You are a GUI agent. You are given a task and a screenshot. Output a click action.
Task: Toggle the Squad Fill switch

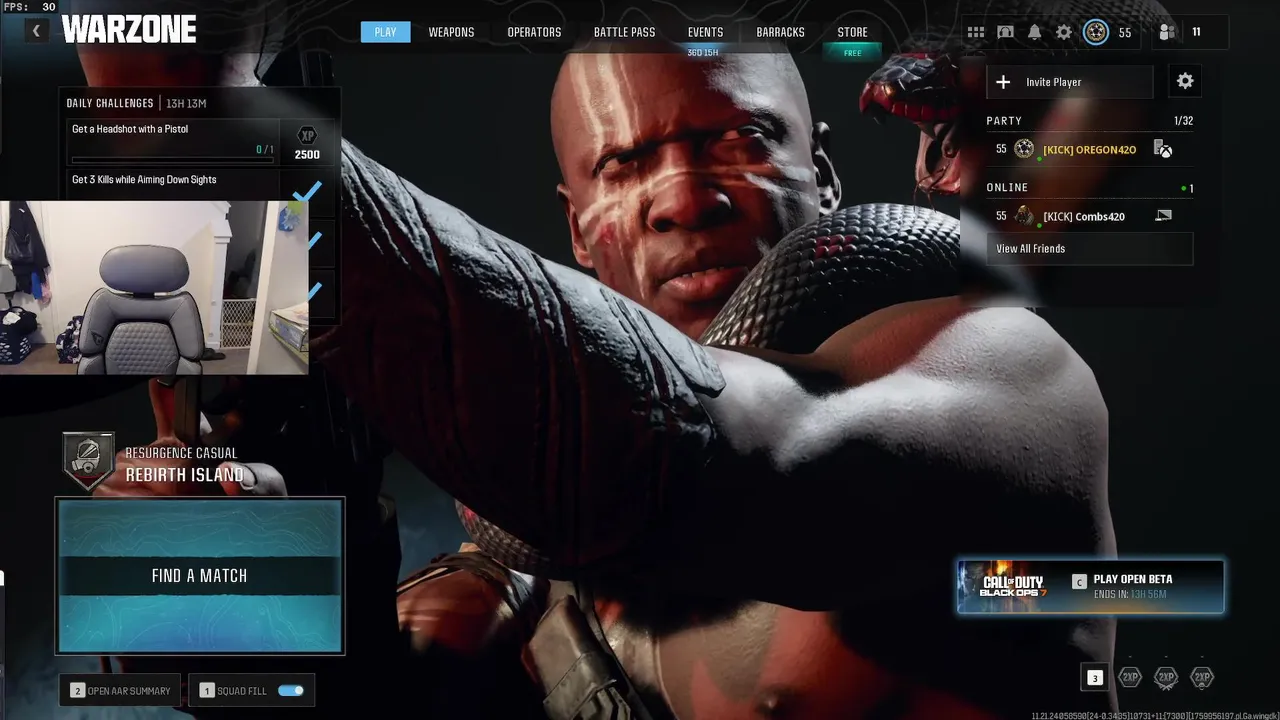[x=291, y=690]
